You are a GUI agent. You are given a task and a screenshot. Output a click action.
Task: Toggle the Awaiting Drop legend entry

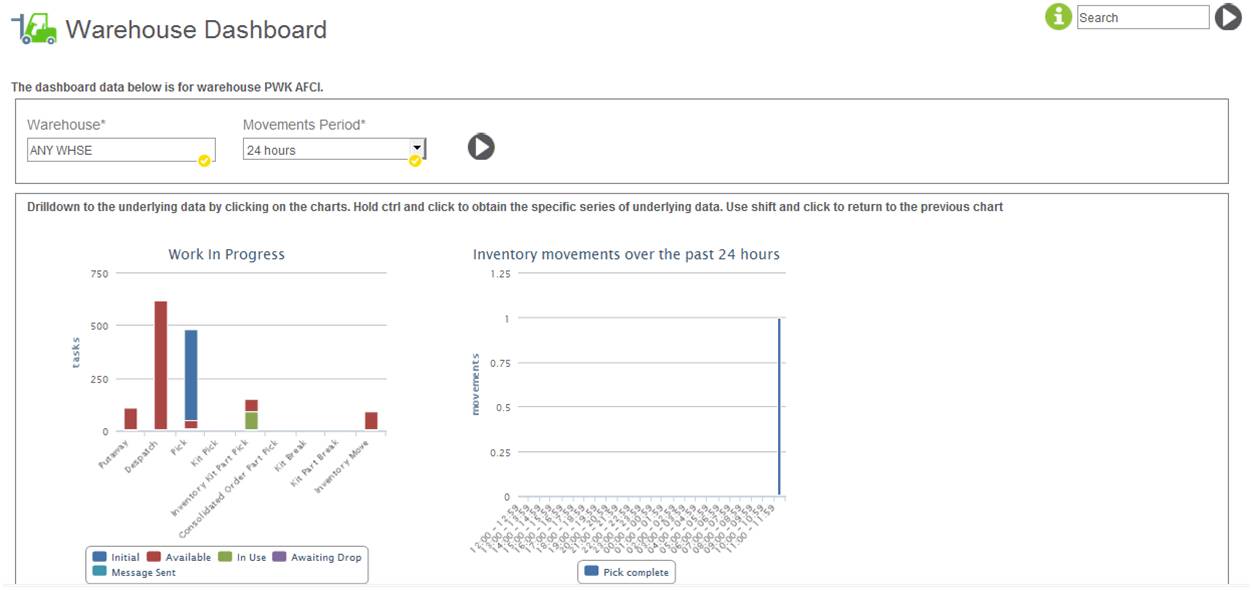tap(318, 557)
